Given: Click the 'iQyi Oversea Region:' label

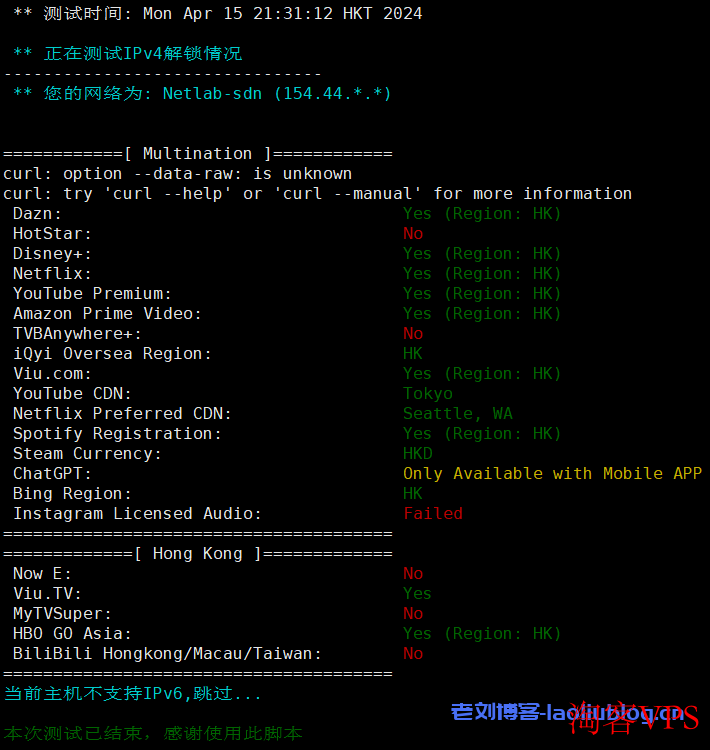Looking at the screenshot, I should click(x=112, y=353).
